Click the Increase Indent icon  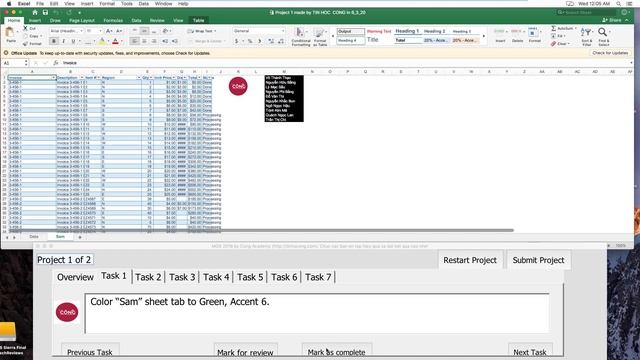pos(175,41)
